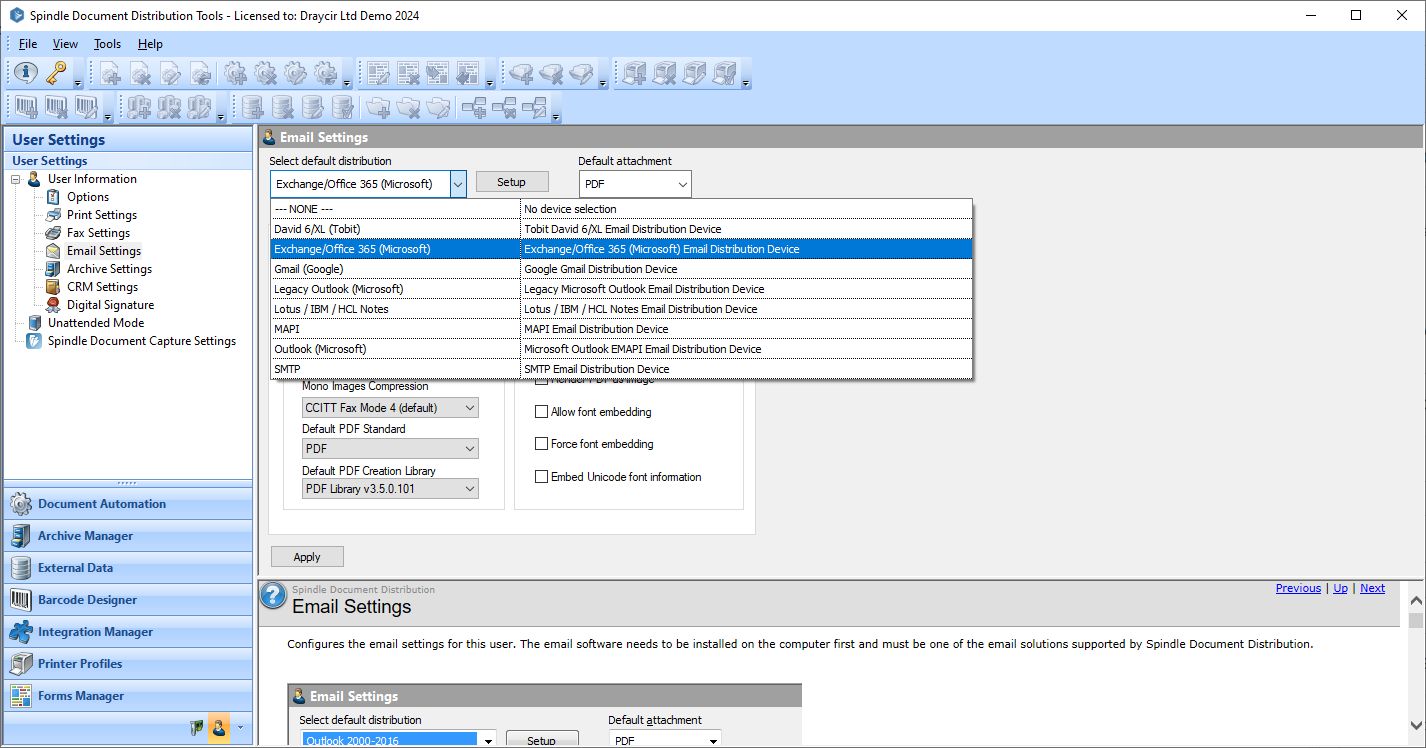Open the View menu

(65, 44)
